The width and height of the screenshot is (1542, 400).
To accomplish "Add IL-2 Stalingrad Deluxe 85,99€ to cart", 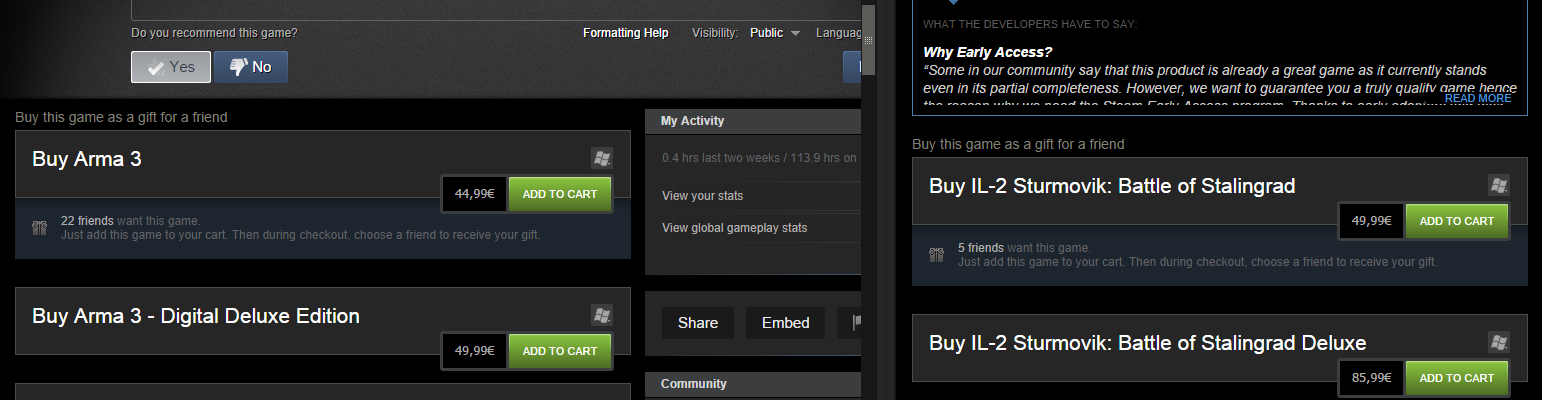I will tap(1457, 378).
